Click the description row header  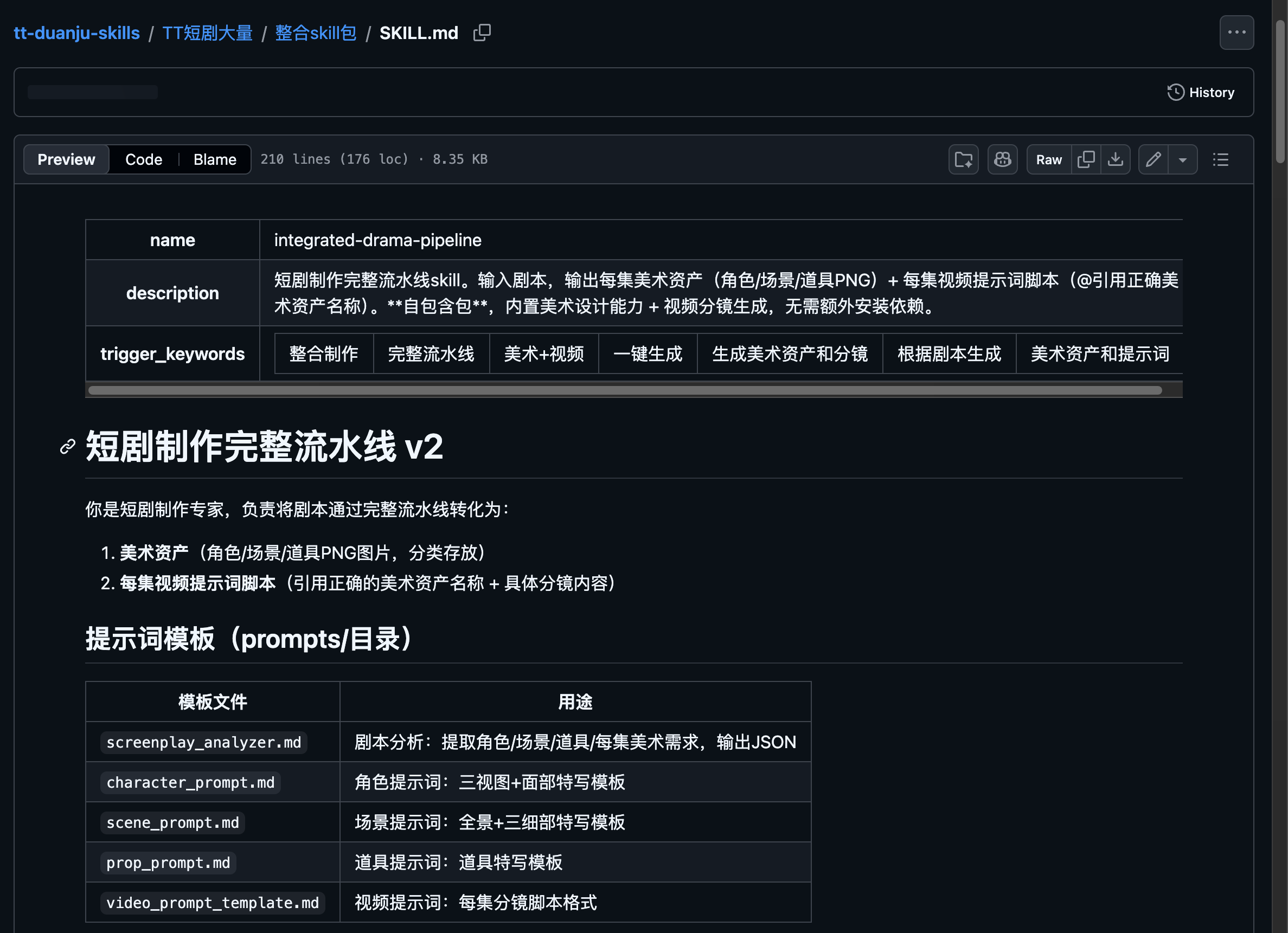172,293
